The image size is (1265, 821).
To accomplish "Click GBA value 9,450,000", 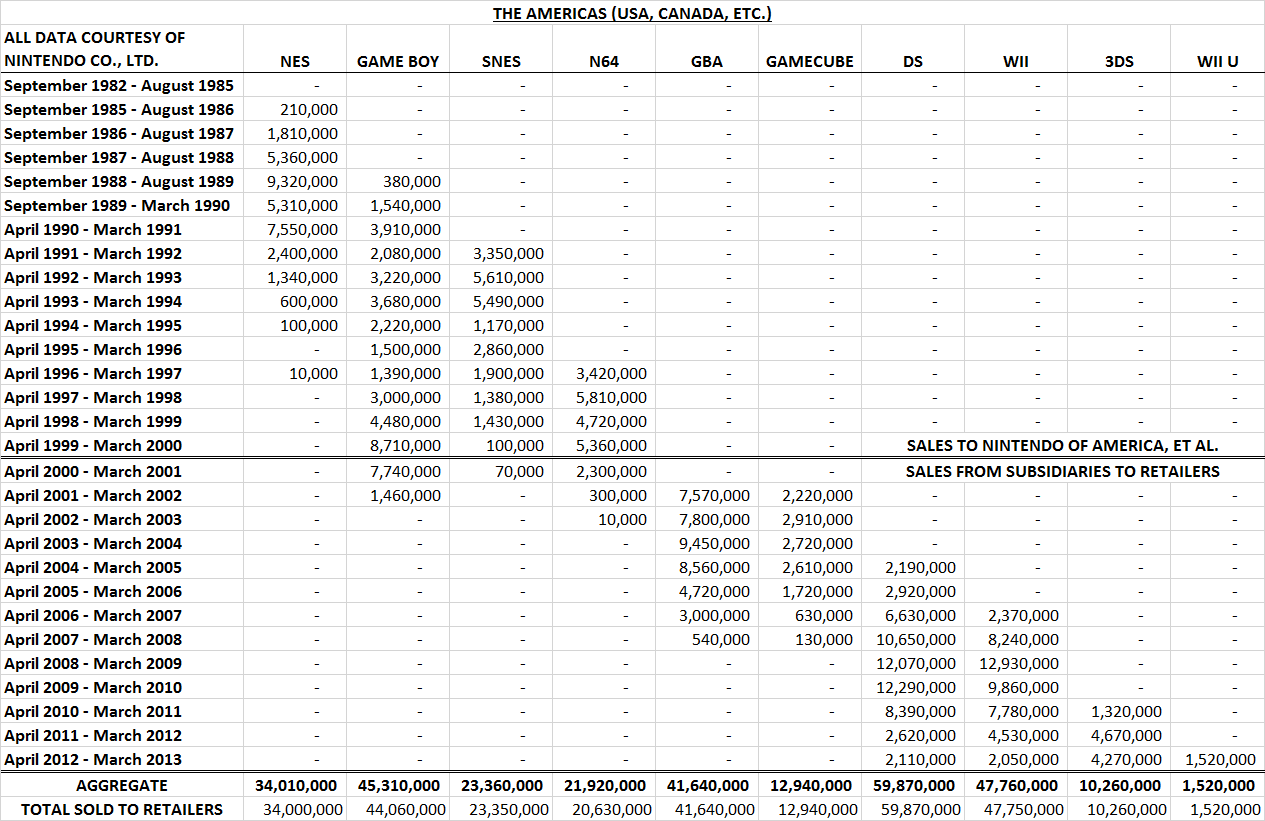I will coord(715,543).
